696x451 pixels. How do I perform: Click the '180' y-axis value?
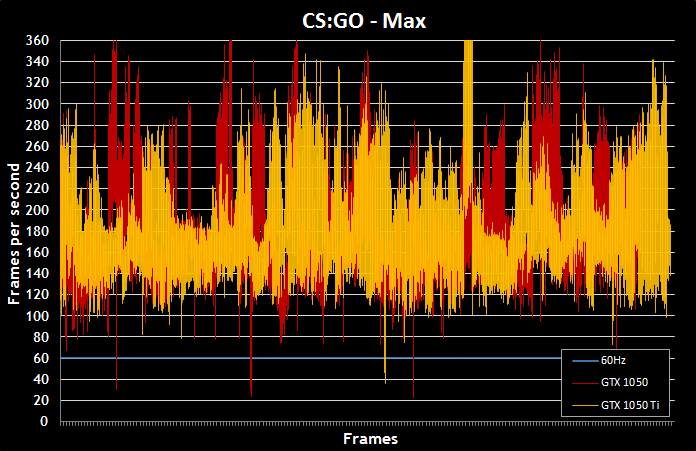click(x=37, y=231)
